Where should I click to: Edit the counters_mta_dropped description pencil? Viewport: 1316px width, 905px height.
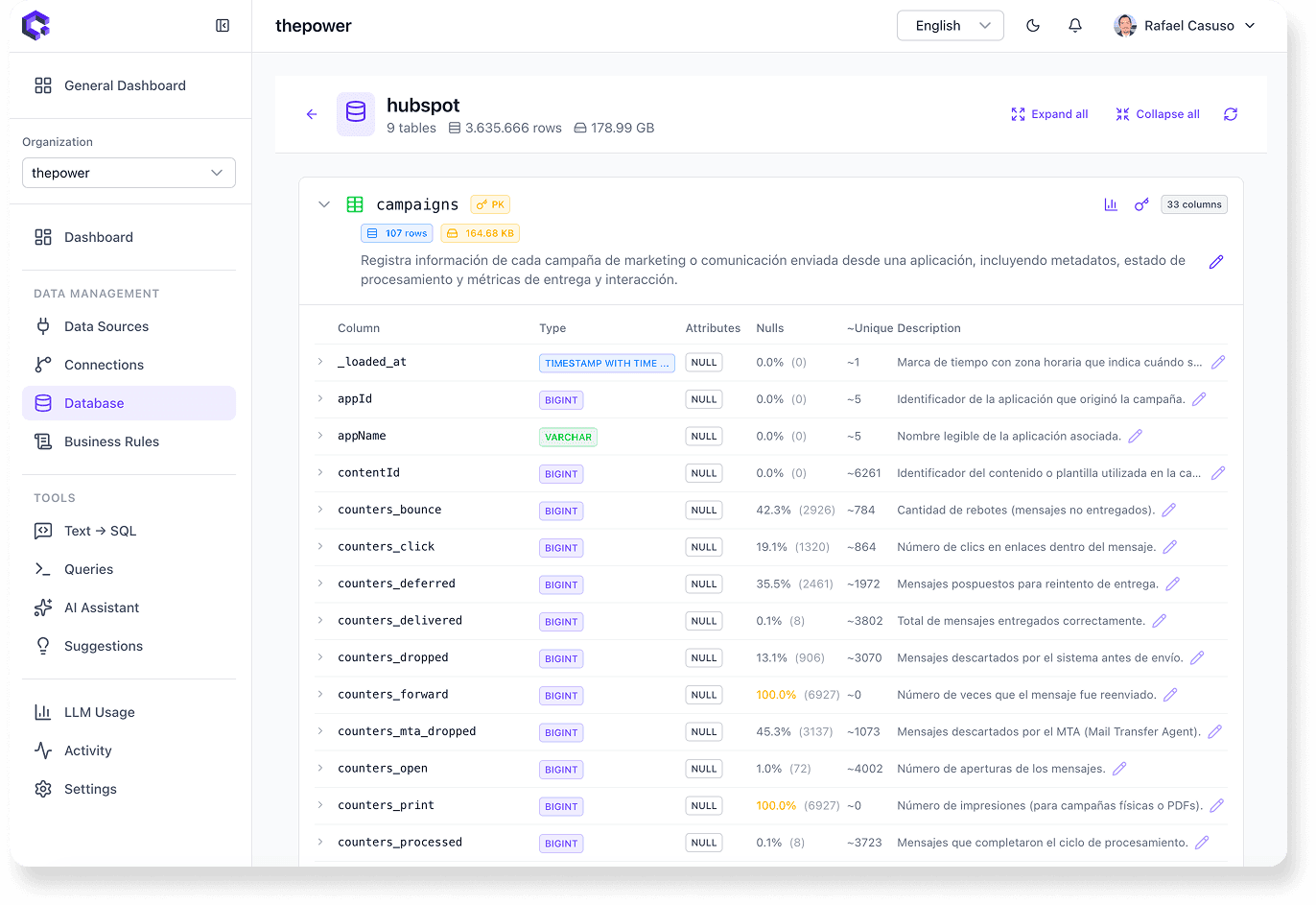1214,732
